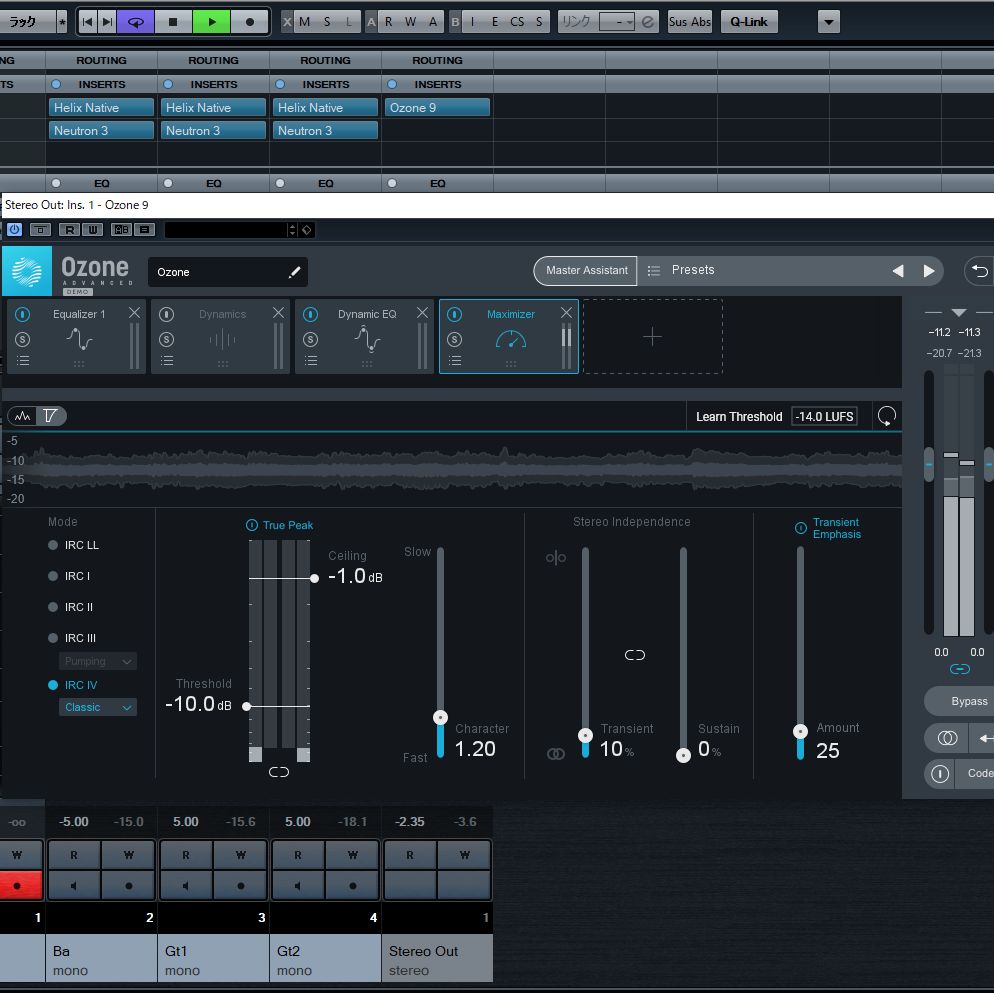Select the Dynamics module icon

click(x=223, y=341)
